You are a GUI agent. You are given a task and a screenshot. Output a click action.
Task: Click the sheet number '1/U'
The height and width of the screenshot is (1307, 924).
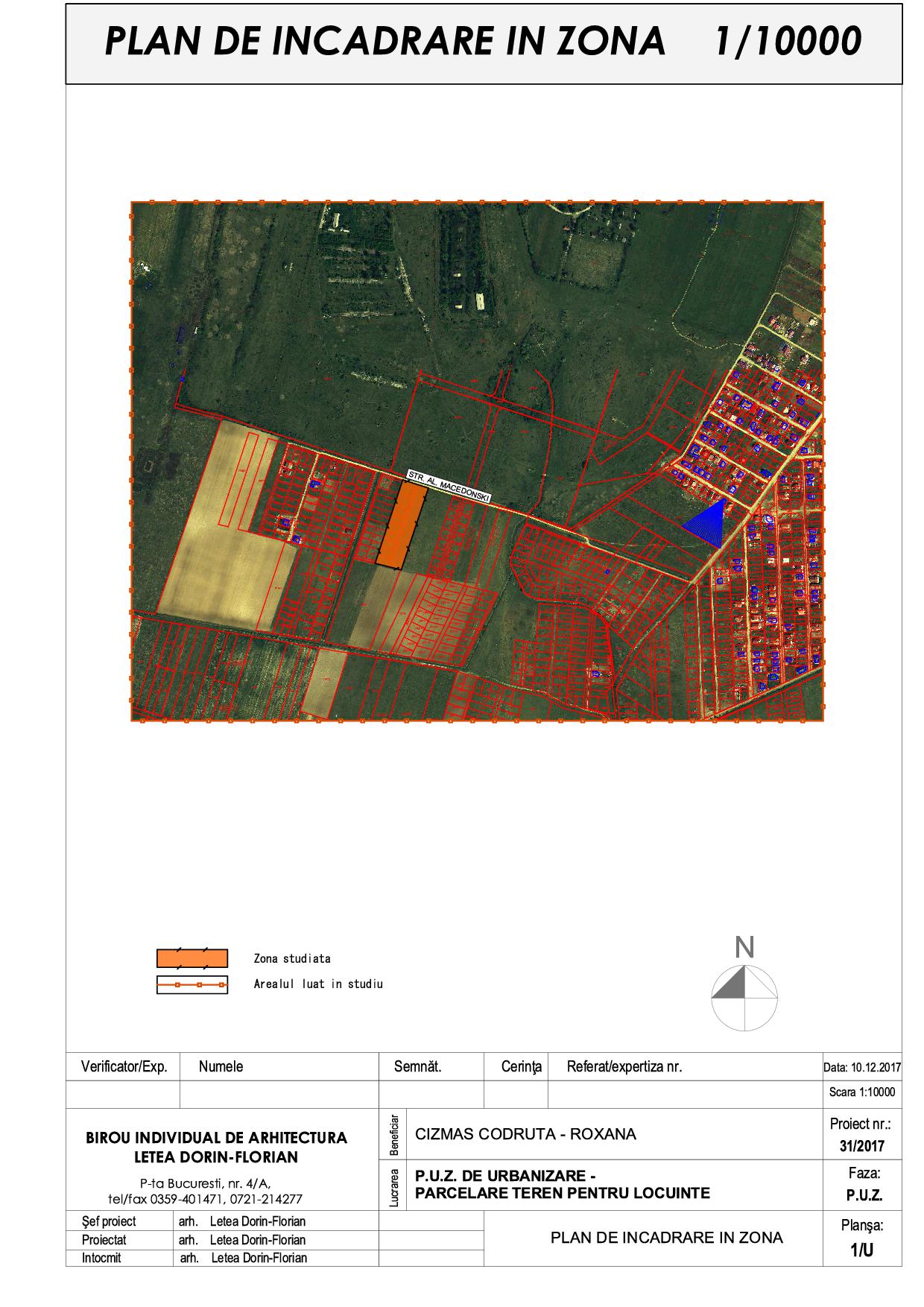[x=861, y=1250]
